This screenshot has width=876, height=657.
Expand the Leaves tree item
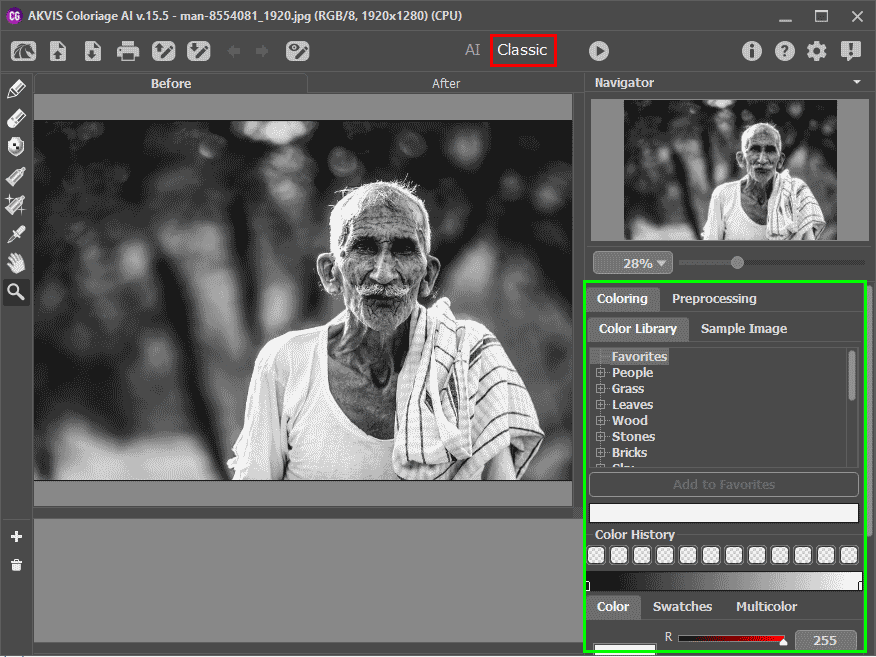pyautogui.click(x=601, y=405)
